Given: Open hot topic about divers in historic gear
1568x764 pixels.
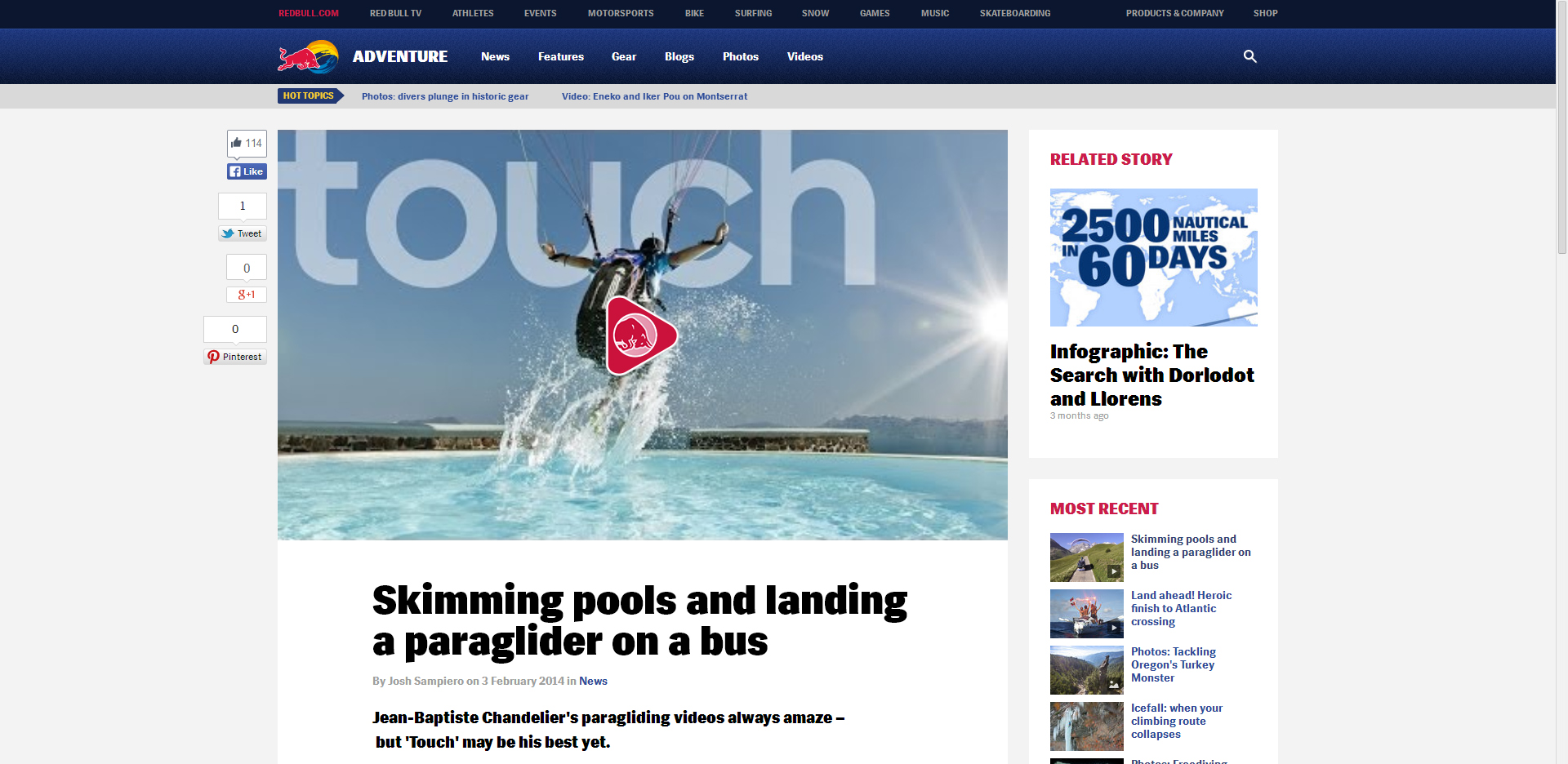Looking at the screenshot, I should (445, 96).
